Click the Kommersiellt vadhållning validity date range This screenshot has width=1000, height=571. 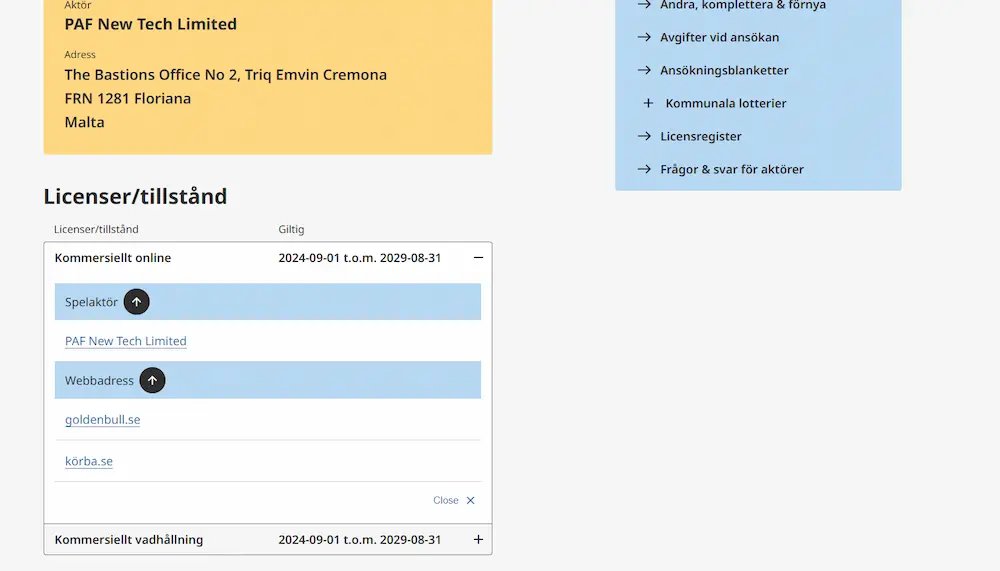click(x=360, y=540)
